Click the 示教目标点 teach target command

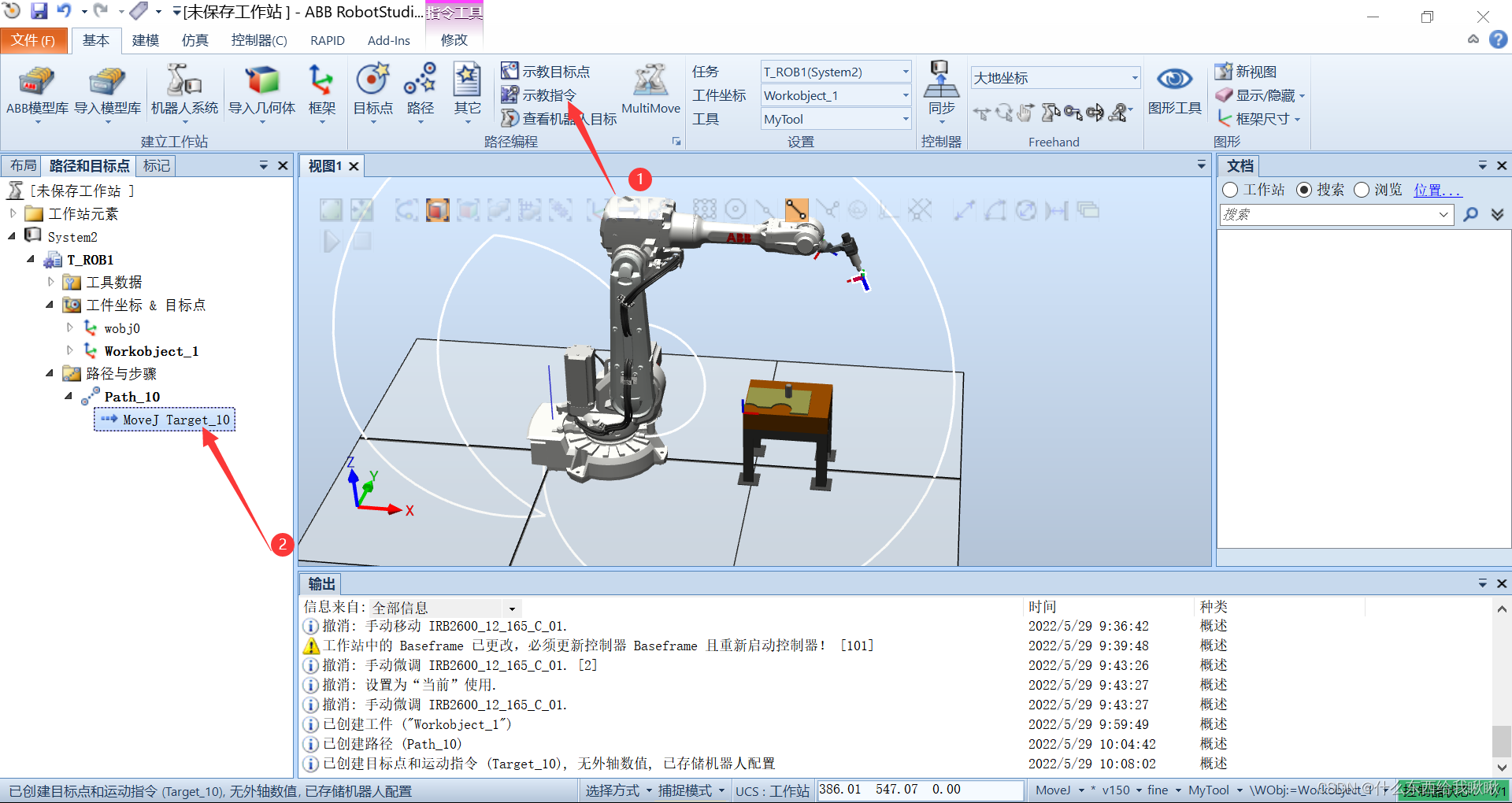545,72
